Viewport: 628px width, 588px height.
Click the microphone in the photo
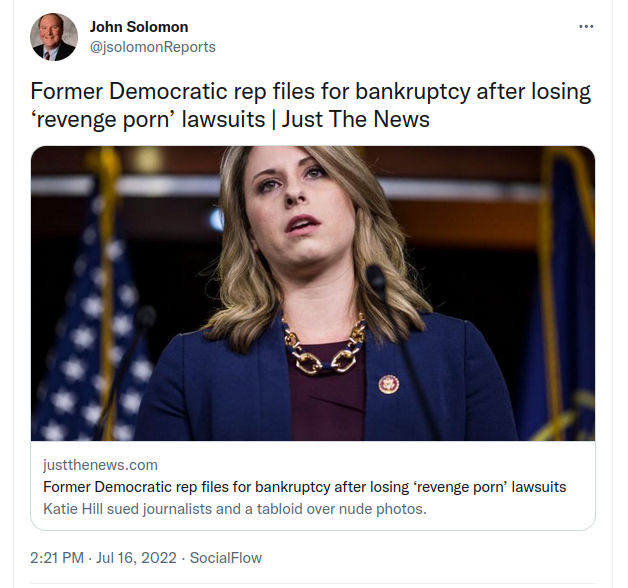(x=376, y=282)
